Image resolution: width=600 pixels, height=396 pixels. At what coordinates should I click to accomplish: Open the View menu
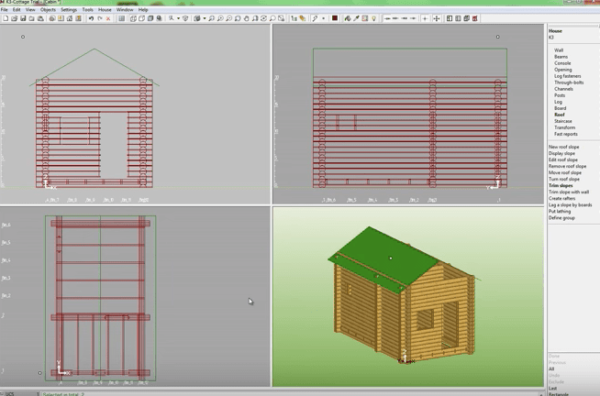tap(30, 10)
